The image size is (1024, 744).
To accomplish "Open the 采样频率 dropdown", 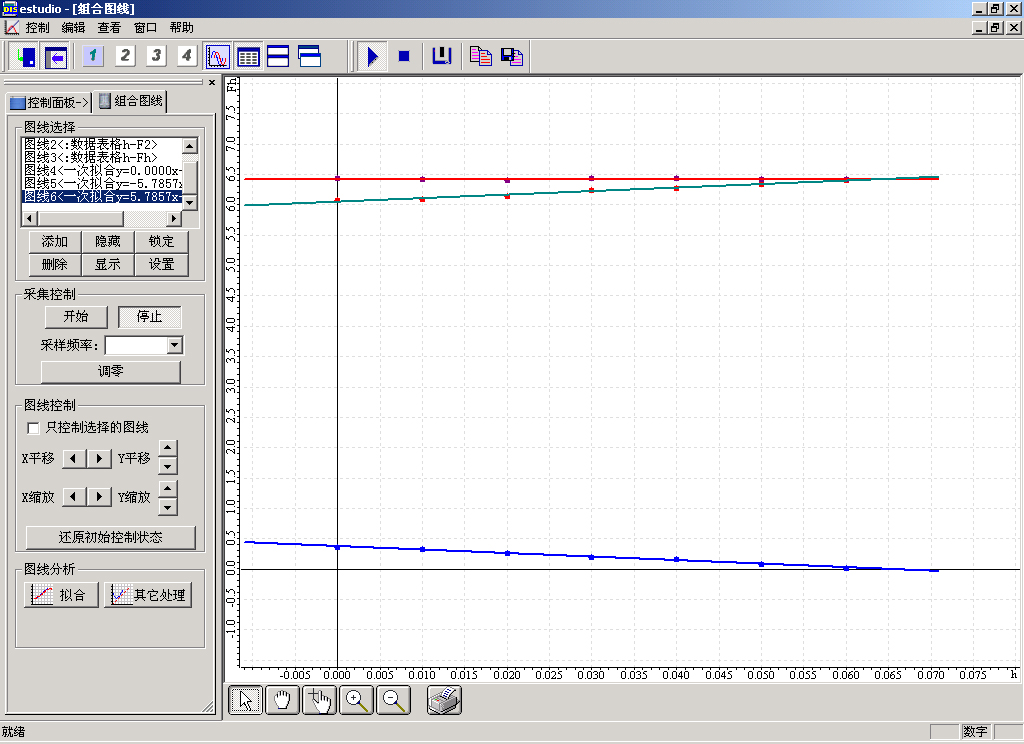I will [175, 345].
